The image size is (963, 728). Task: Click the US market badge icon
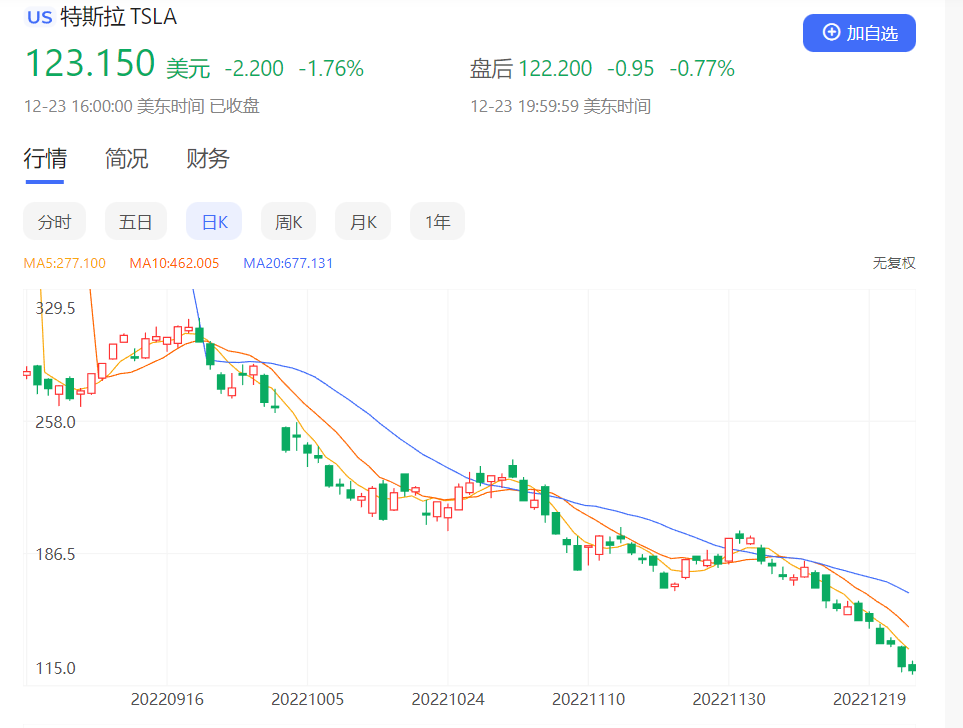tap(40, 17)
